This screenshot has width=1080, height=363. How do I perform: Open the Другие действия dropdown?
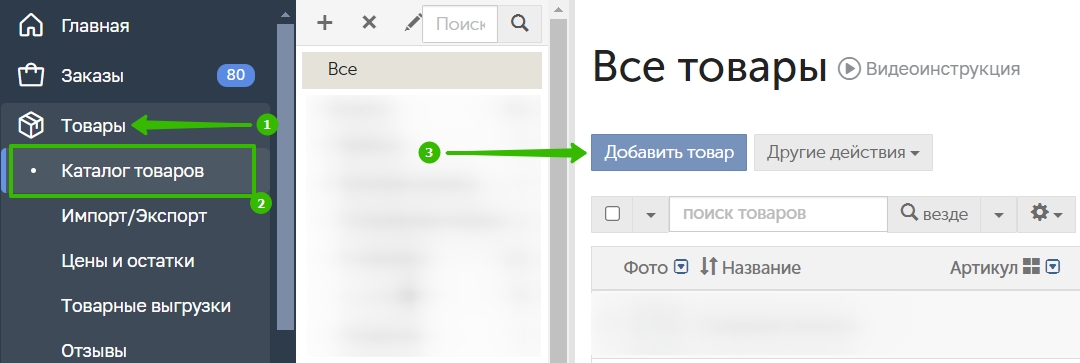(x=843, y=152)
